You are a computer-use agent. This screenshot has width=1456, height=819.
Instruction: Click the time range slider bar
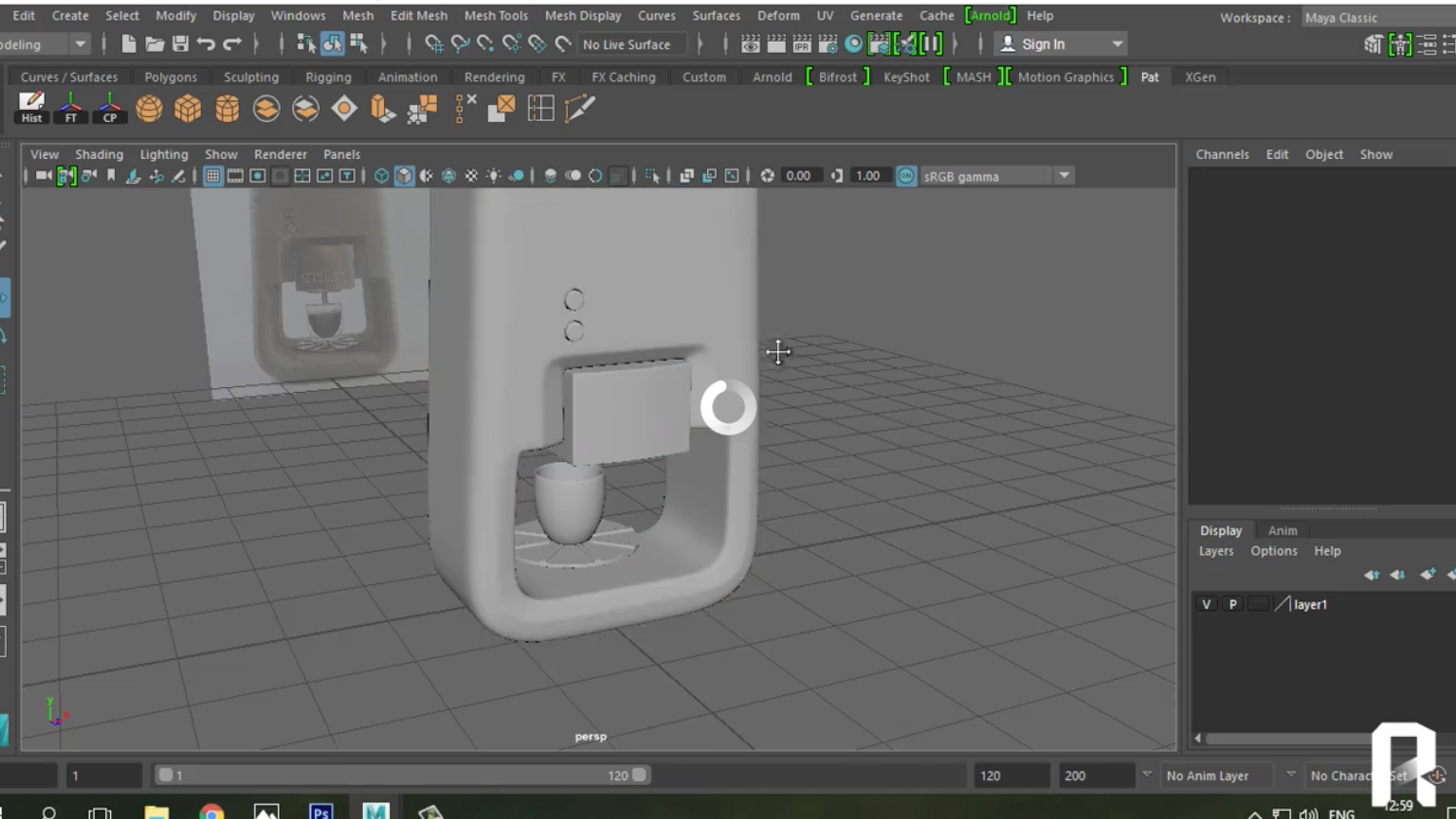(400, 775)
